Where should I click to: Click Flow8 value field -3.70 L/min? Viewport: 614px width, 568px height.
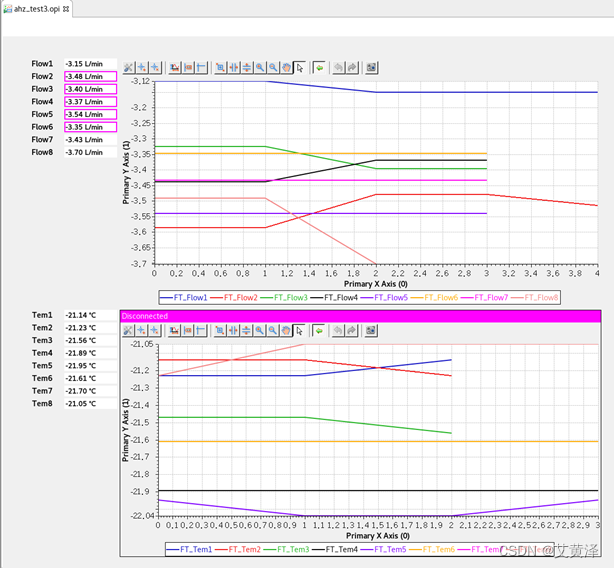pyautogui.click(x=90, y=152)
